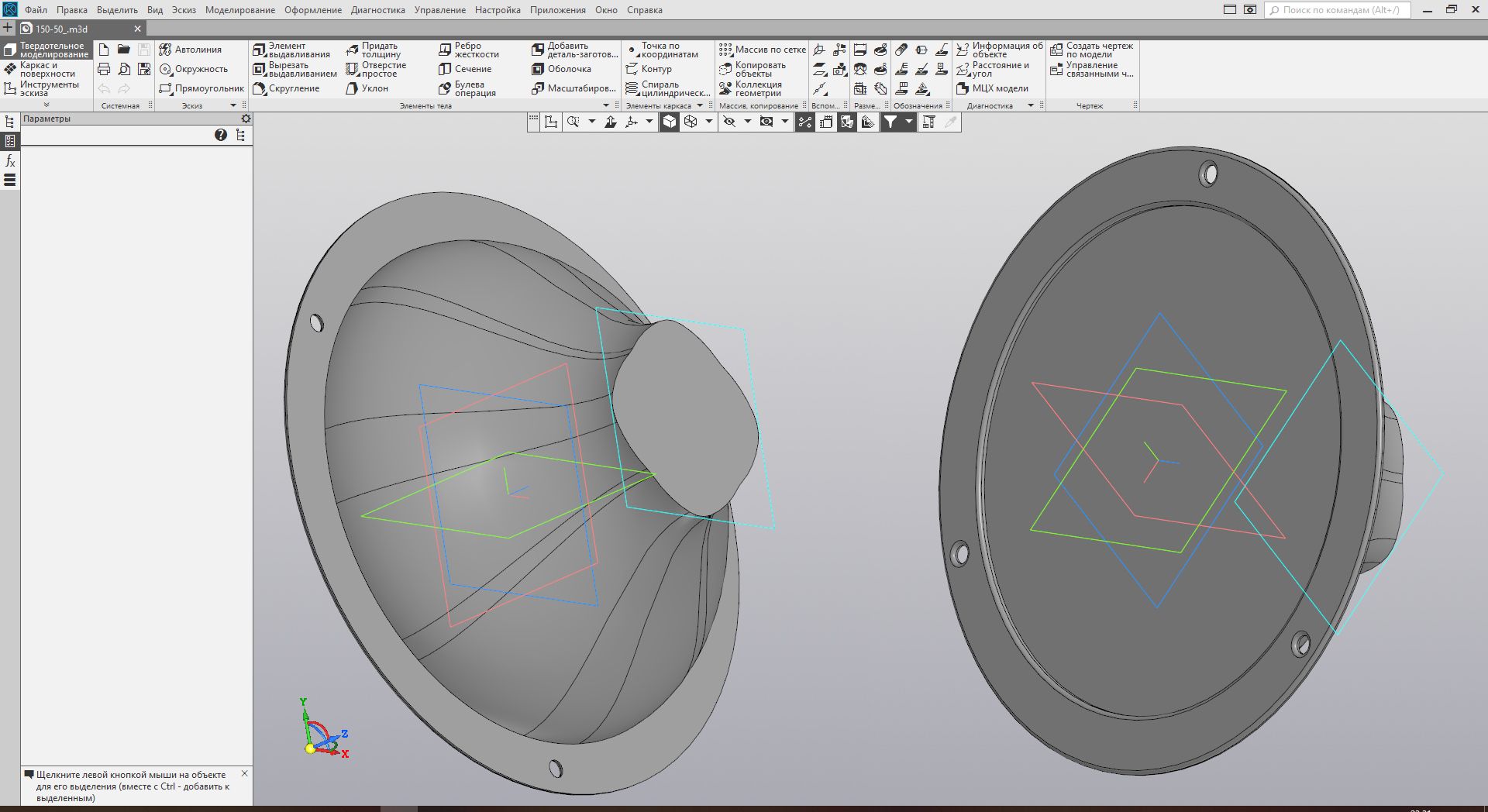Image resolution: width=1488 pixels, height=812 pixels.
Task: Select the Элемент выдавливания extrude tool
Action: [x=291, y=50]
